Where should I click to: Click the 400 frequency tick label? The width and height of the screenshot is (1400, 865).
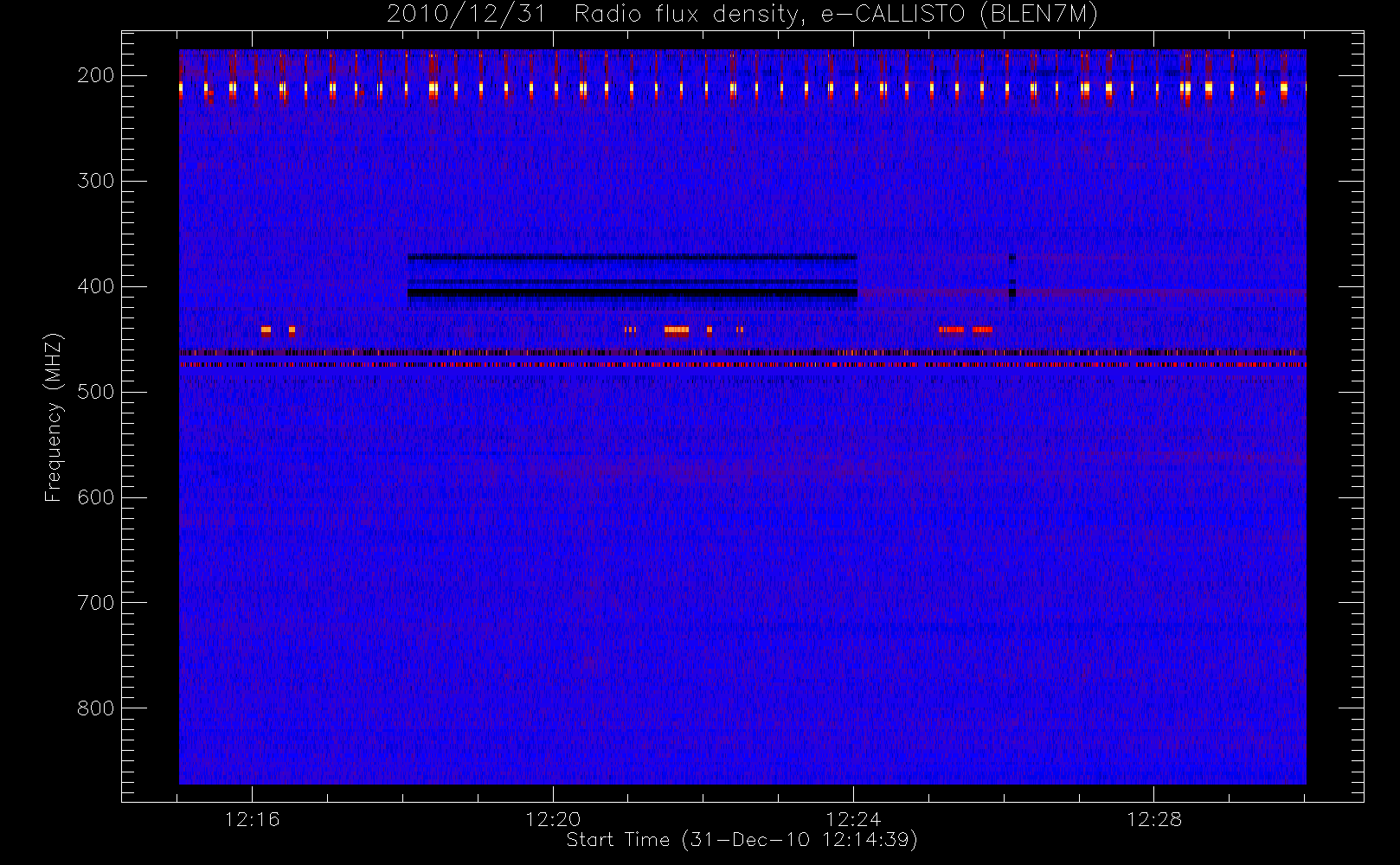point(96,286)
